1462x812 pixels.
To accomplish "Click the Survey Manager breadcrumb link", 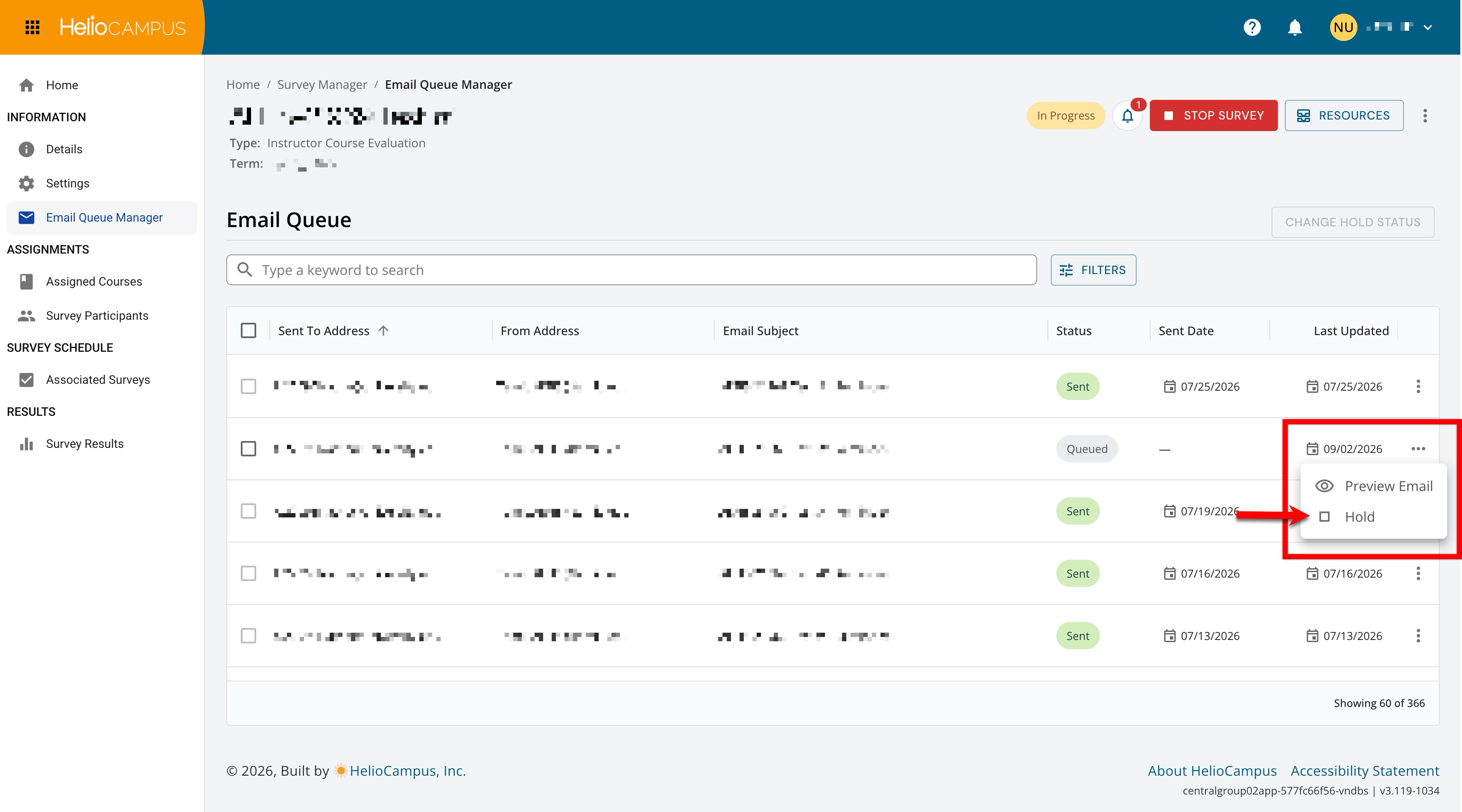I will coord(322,85).
